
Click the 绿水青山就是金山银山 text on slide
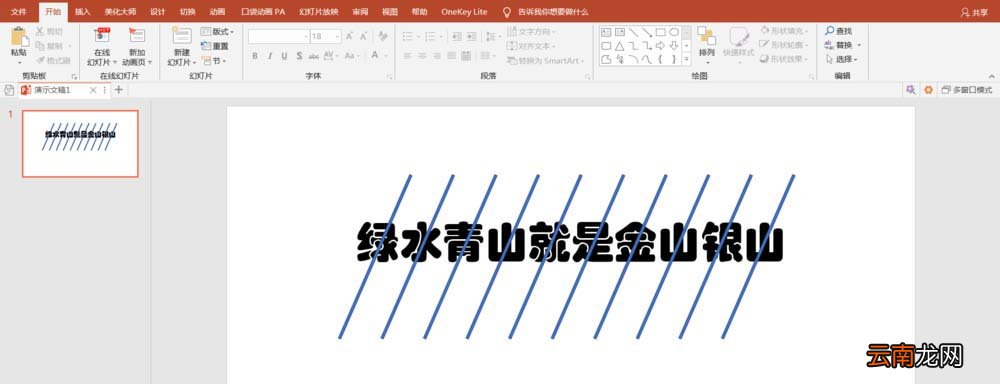pyautogui.click(x=569, y=243)
